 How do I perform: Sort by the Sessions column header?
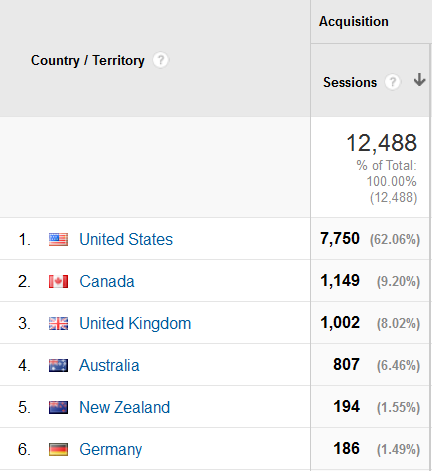350,82
